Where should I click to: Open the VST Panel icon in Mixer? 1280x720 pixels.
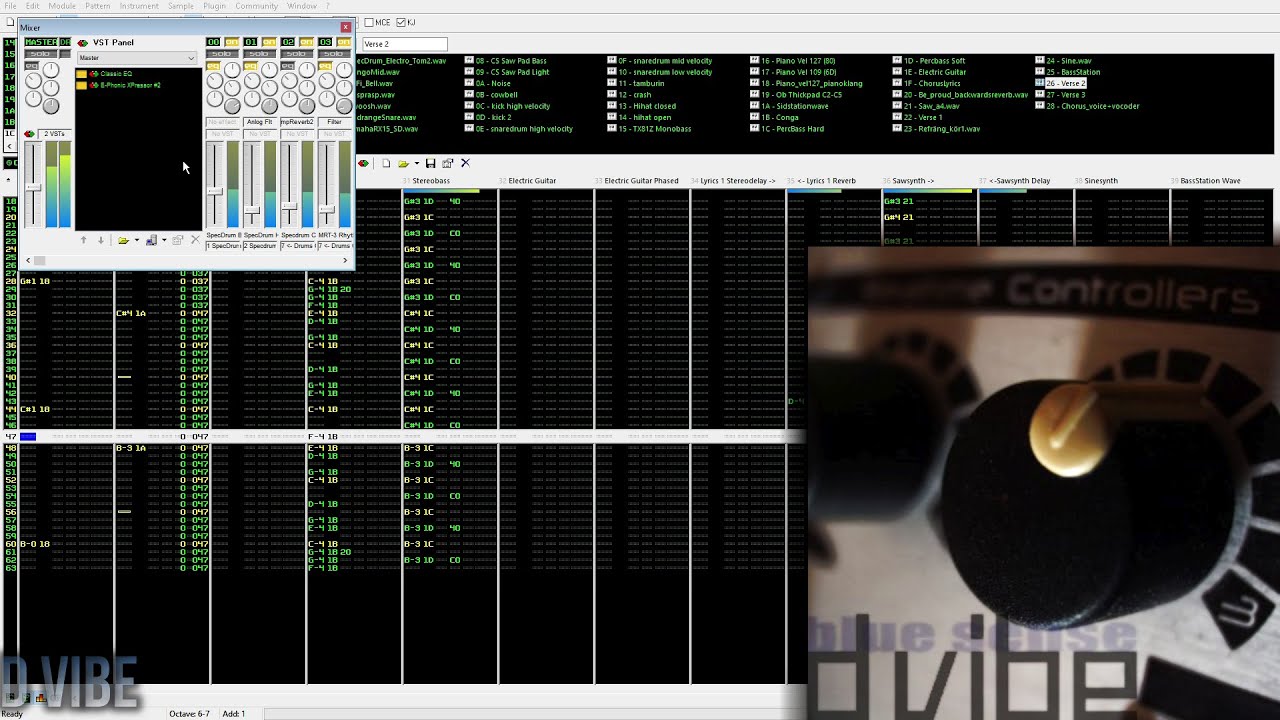click(83, 43)
